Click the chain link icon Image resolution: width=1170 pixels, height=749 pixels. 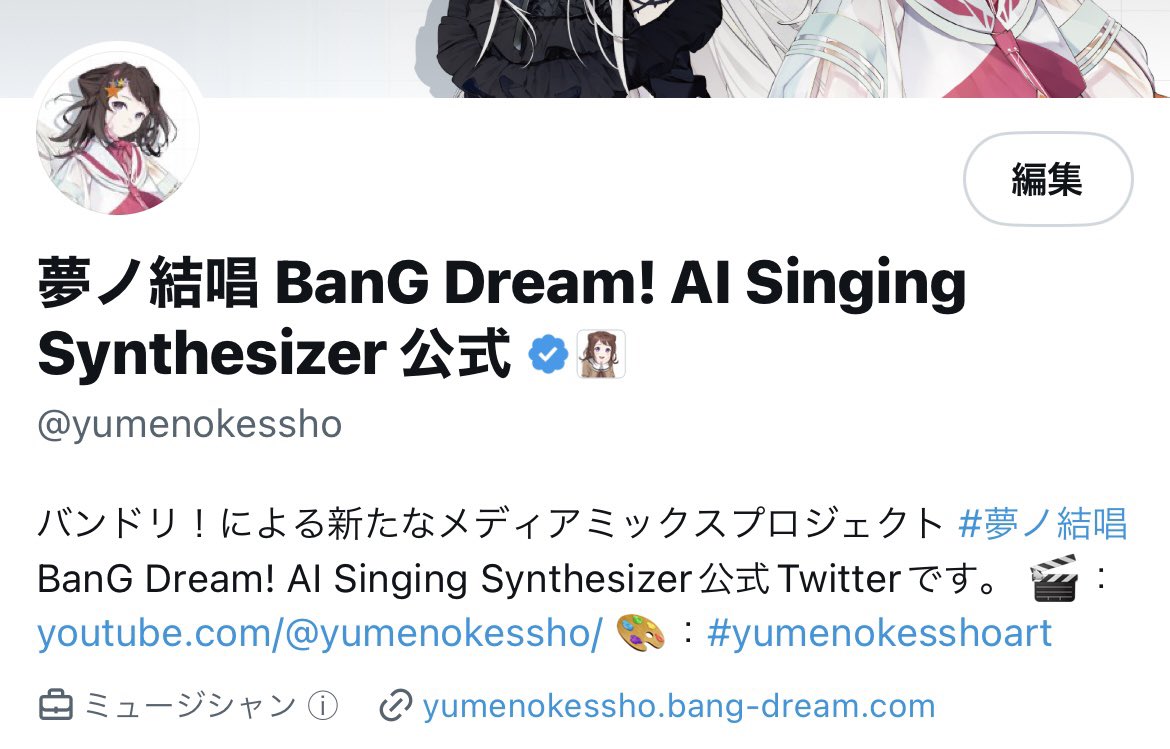pos(395,706)
